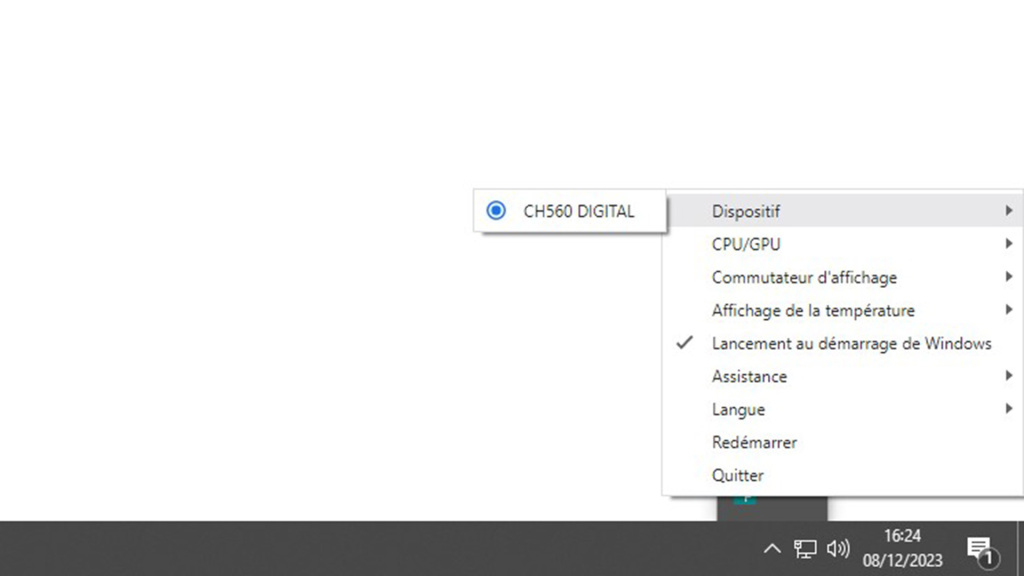Screen dimensions: 1024x576
Task: Click the checkmark beside Lancement au démarrage
Action: point(685,343)
